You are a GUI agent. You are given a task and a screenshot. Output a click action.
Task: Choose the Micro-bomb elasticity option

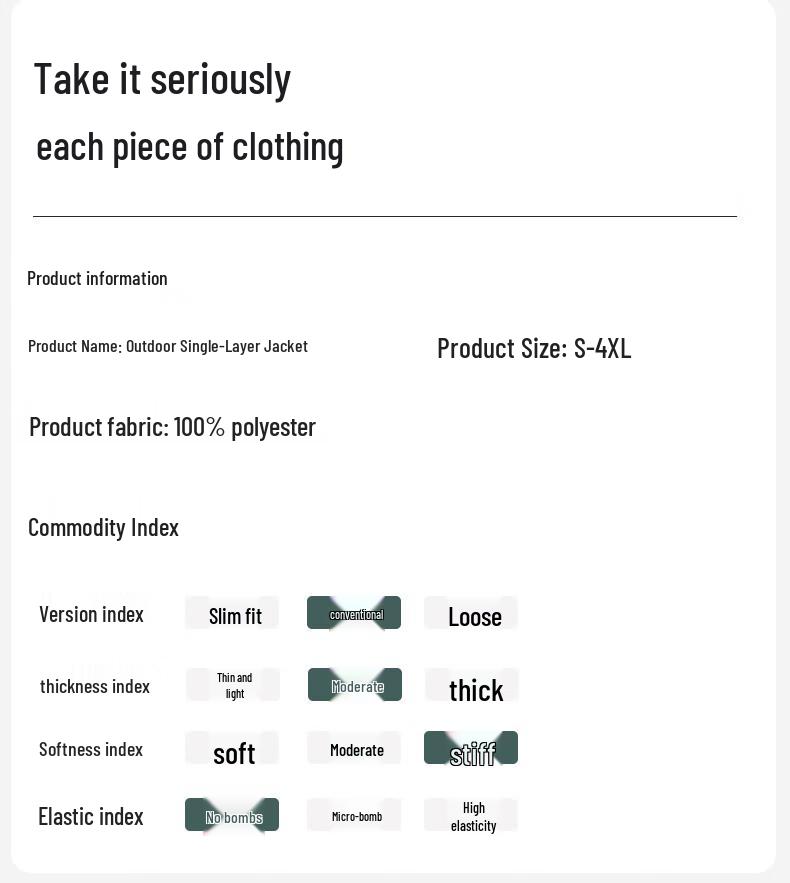pos(355,815)
